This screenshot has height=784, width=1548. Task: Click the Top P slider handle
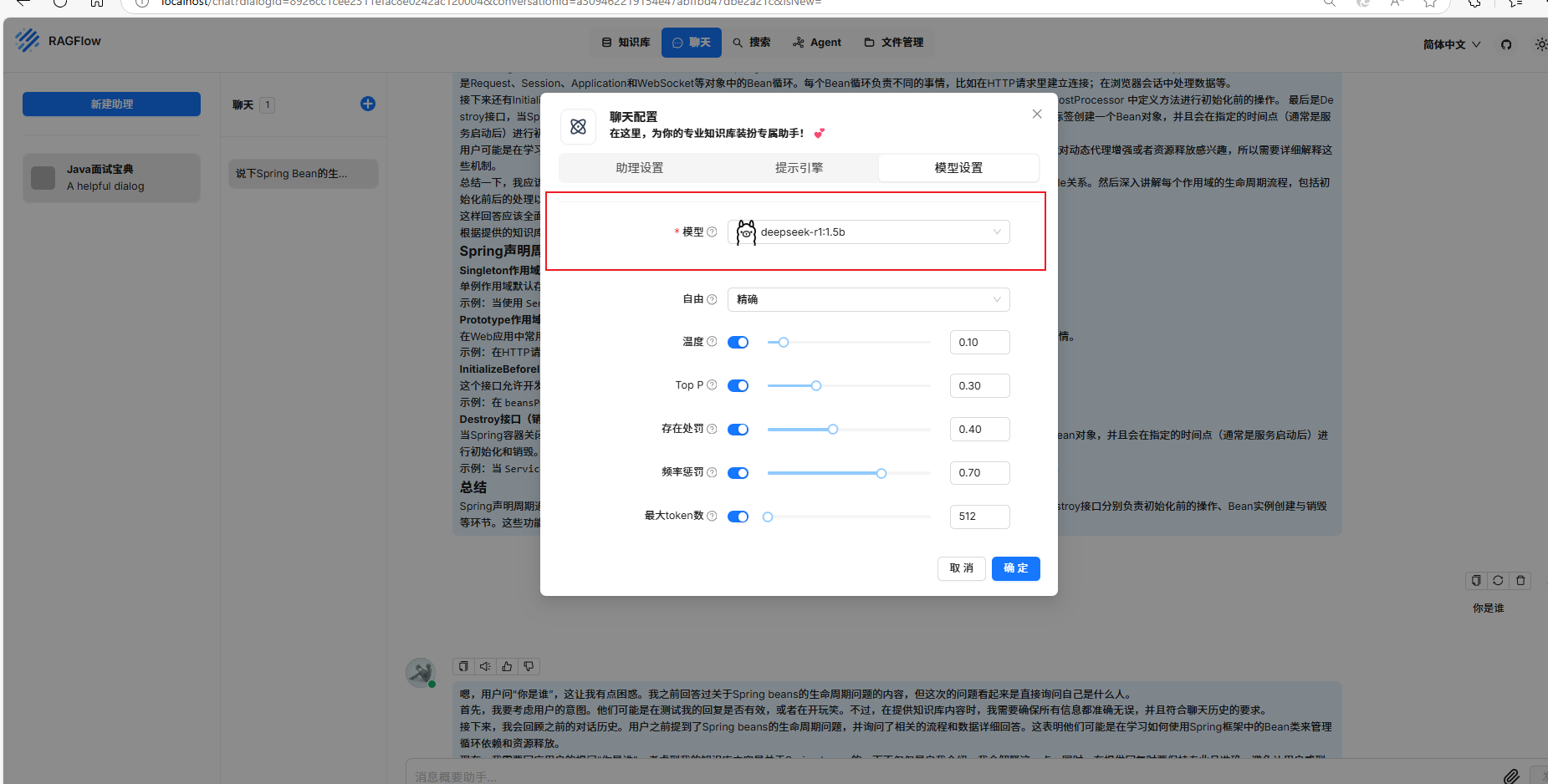816,385
